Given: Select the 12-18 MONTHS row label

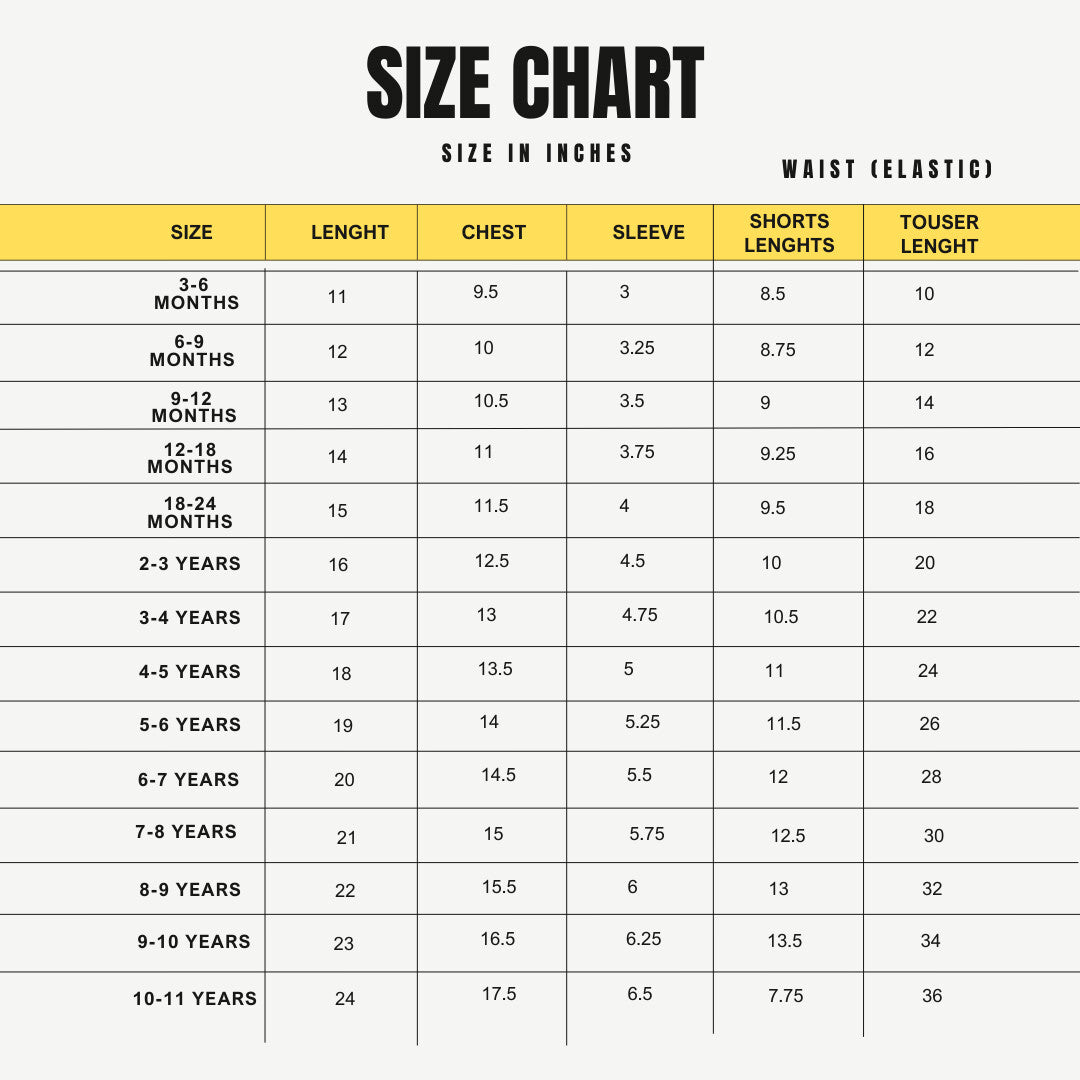Looking at the screenshot, I should pyautogui.click(x=190, y=458).
